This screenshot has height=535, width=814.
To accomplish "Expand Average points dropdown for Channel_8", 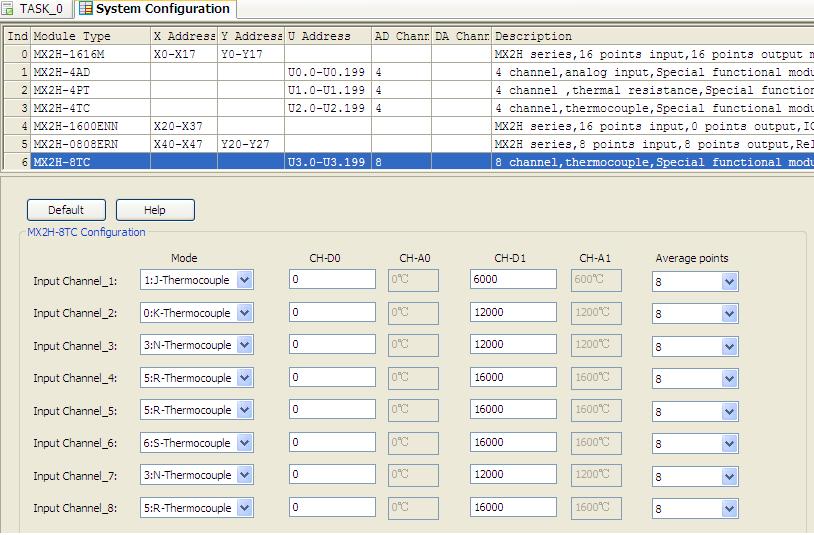I will click(x=729, y=509).
